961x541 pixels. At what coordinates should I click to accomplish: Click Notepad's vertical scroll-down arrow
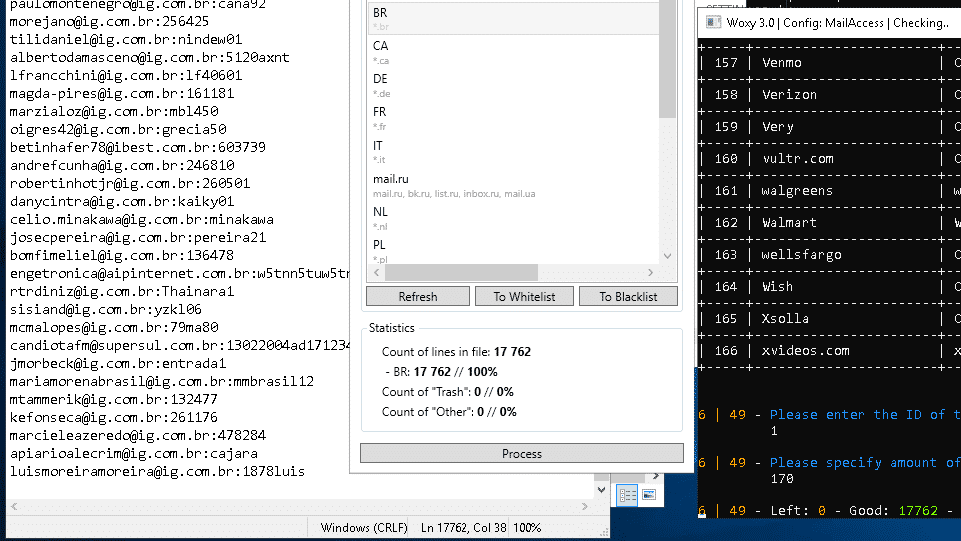click(600, 490)
